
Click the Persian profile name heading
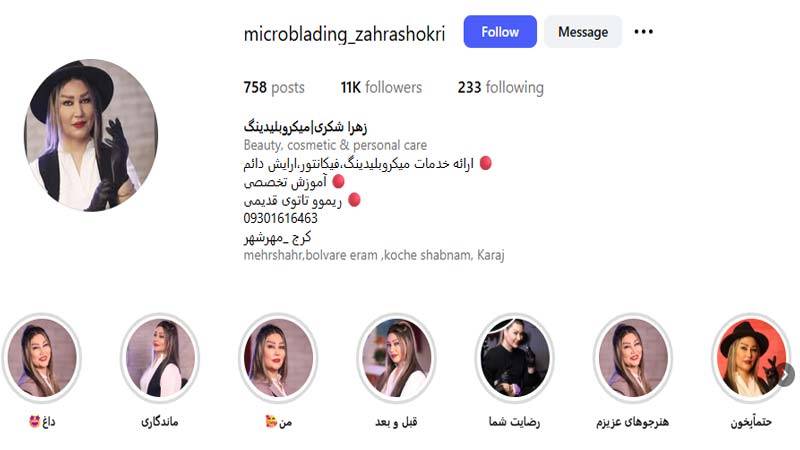[x=305, y=127]
